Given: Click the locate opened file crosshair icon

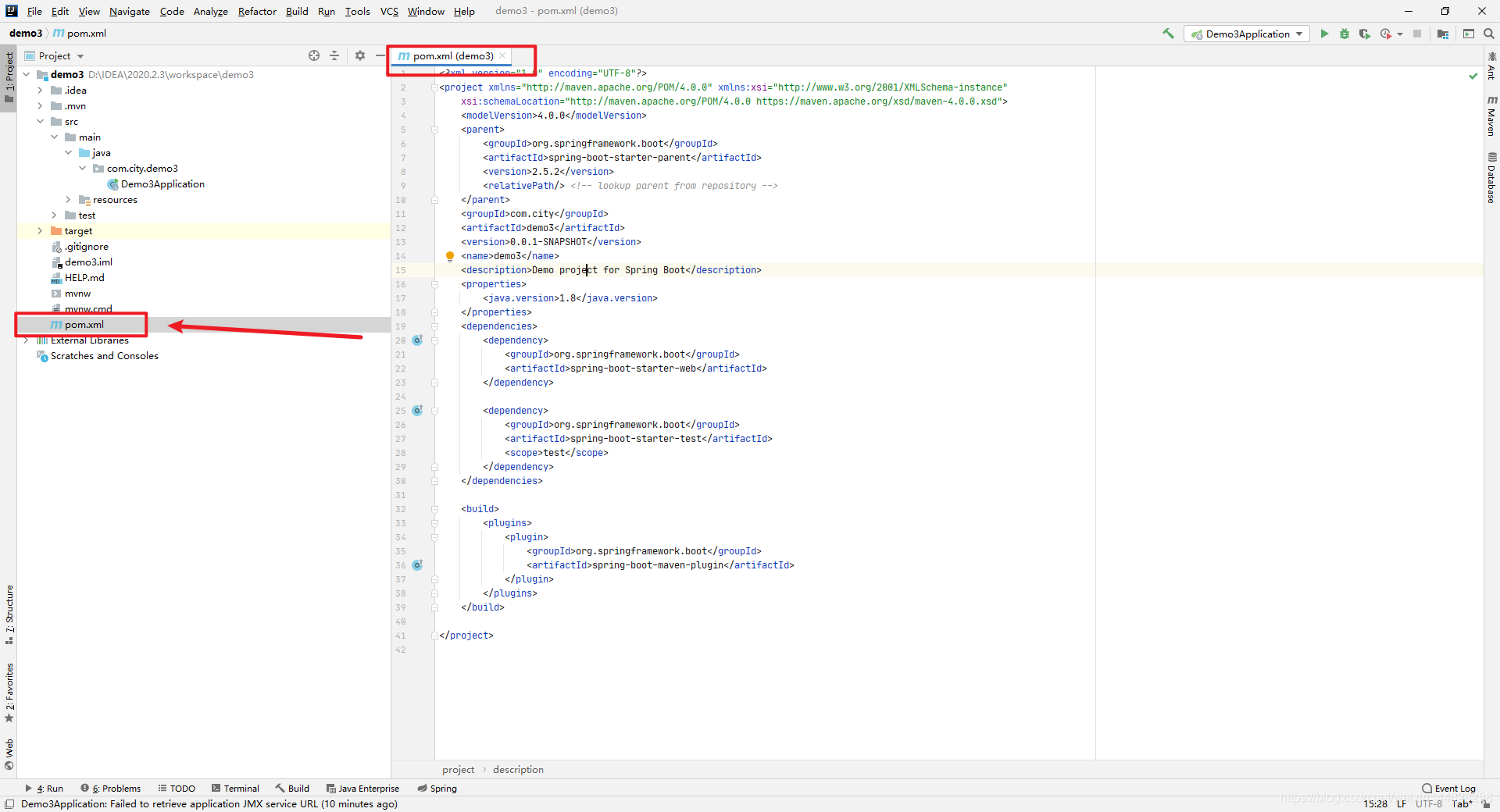Looking at the screenshot, I should (x=314, y=55).
